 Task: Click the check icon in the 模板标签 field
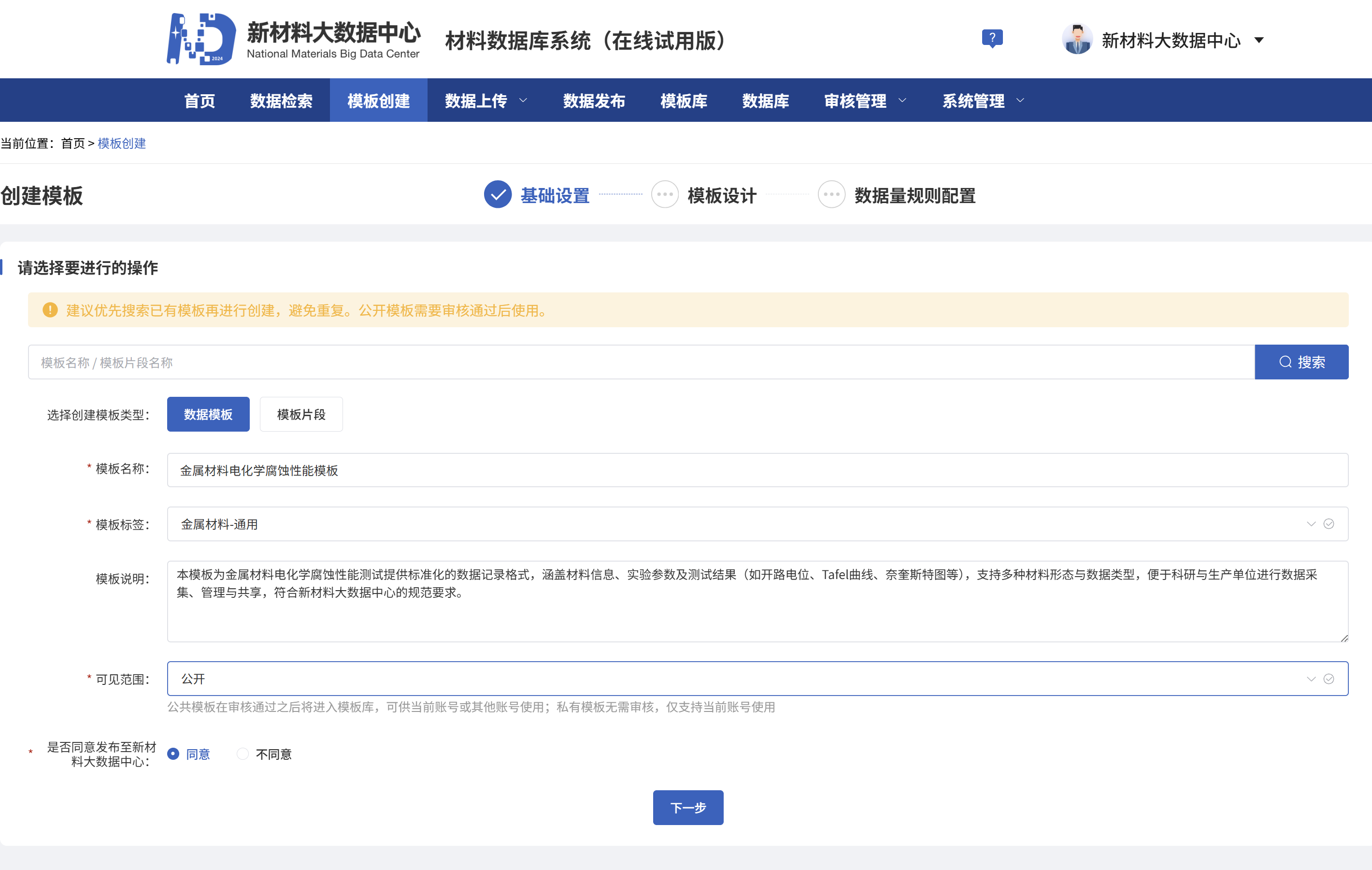[x=1329, y=524]
